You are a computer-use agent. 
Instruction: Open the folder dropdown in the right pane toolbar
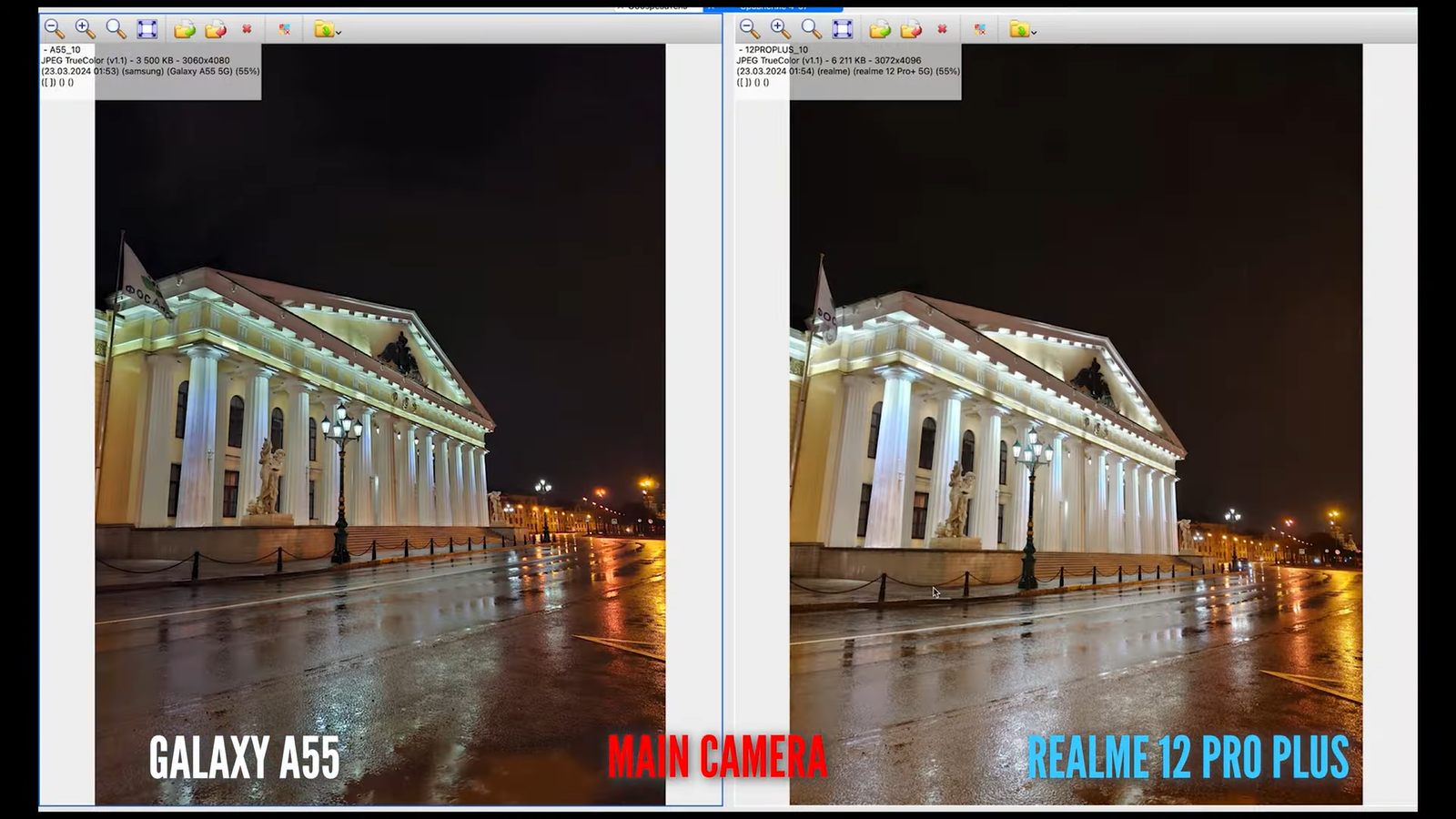pos(1023,30)
